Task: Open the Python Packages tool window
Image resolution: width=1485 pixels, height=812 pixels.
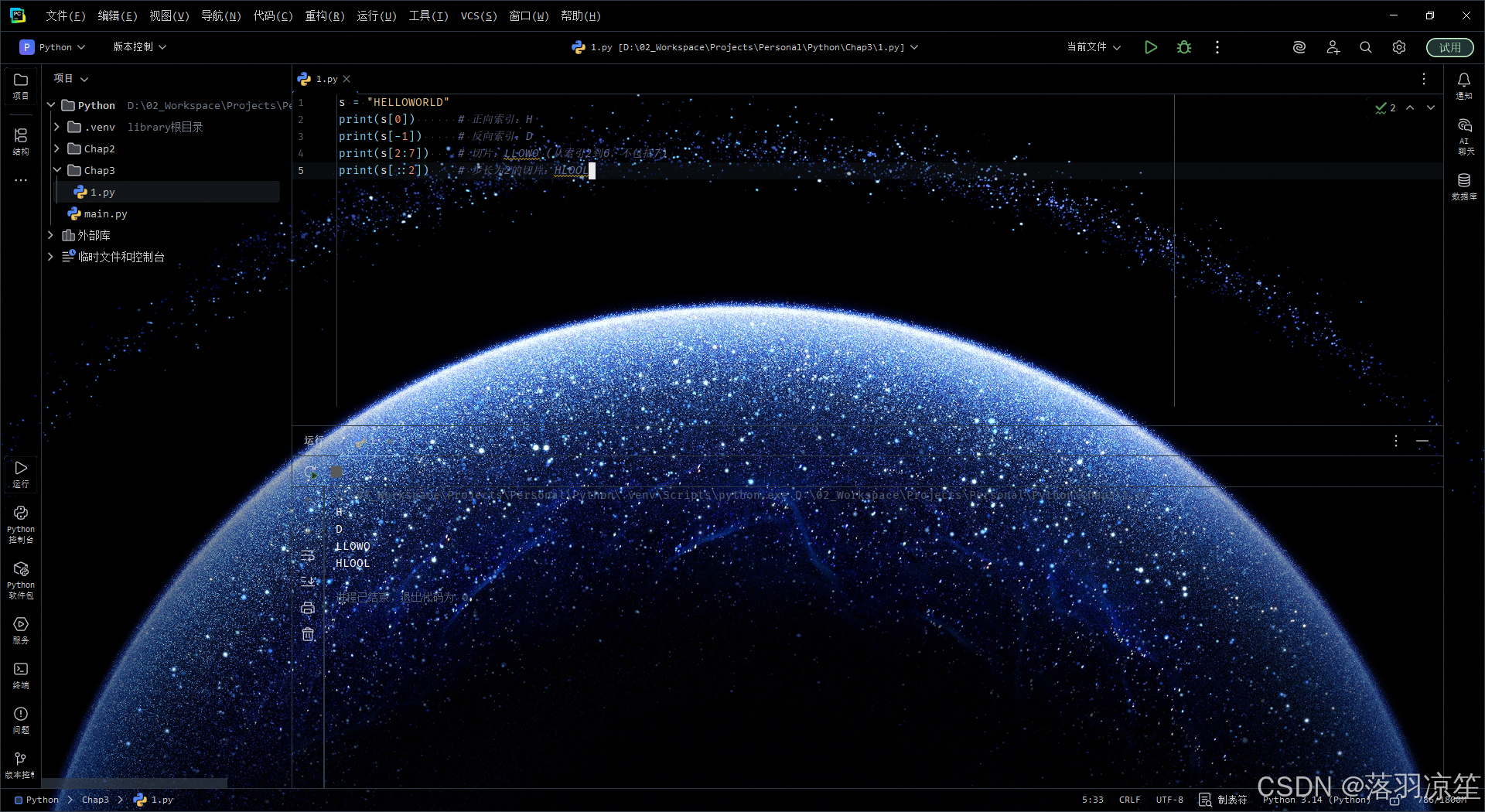Action: (x=21, y=580)
